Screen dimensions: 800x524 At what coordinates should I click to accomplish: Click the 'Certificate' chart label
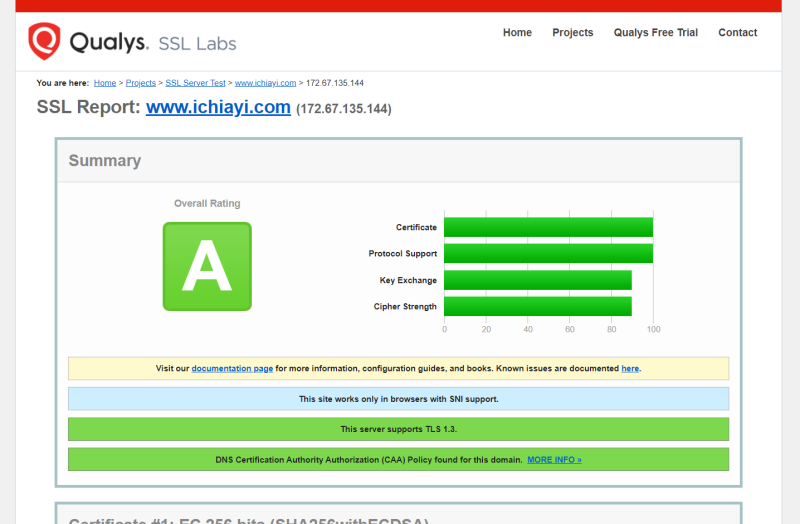point(416,227)
